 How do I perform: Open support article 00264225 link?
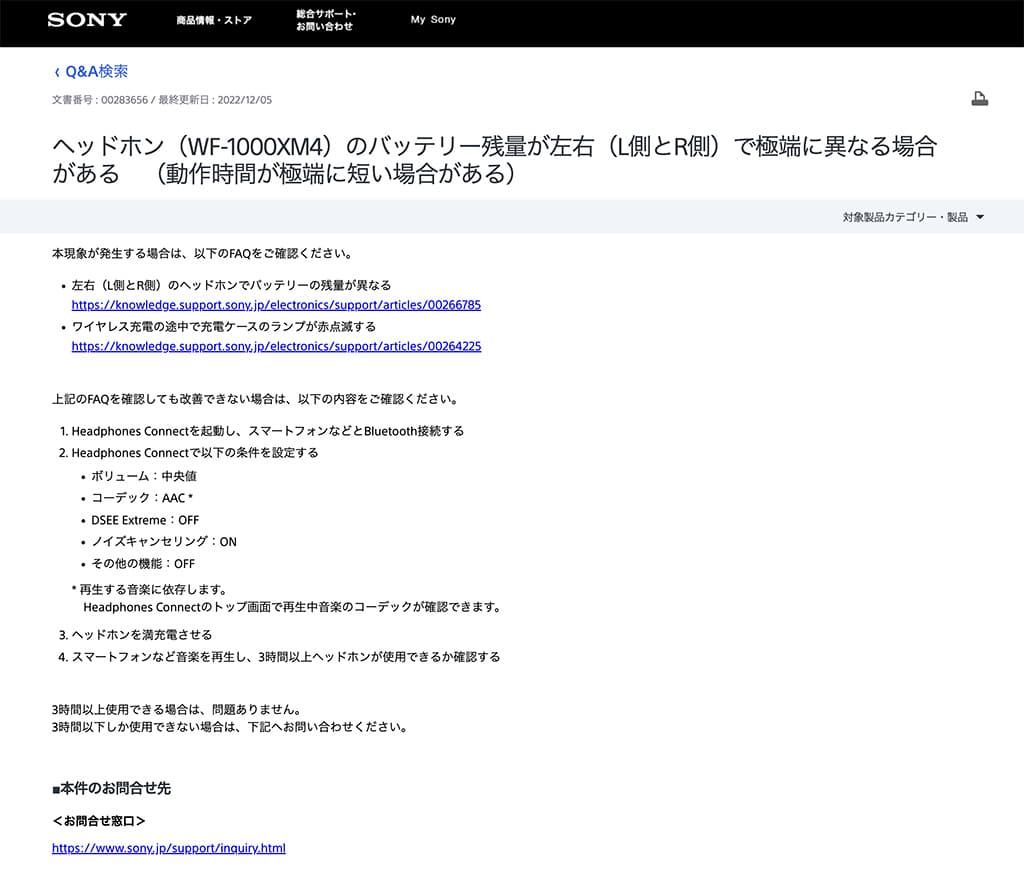pos(276,346)
